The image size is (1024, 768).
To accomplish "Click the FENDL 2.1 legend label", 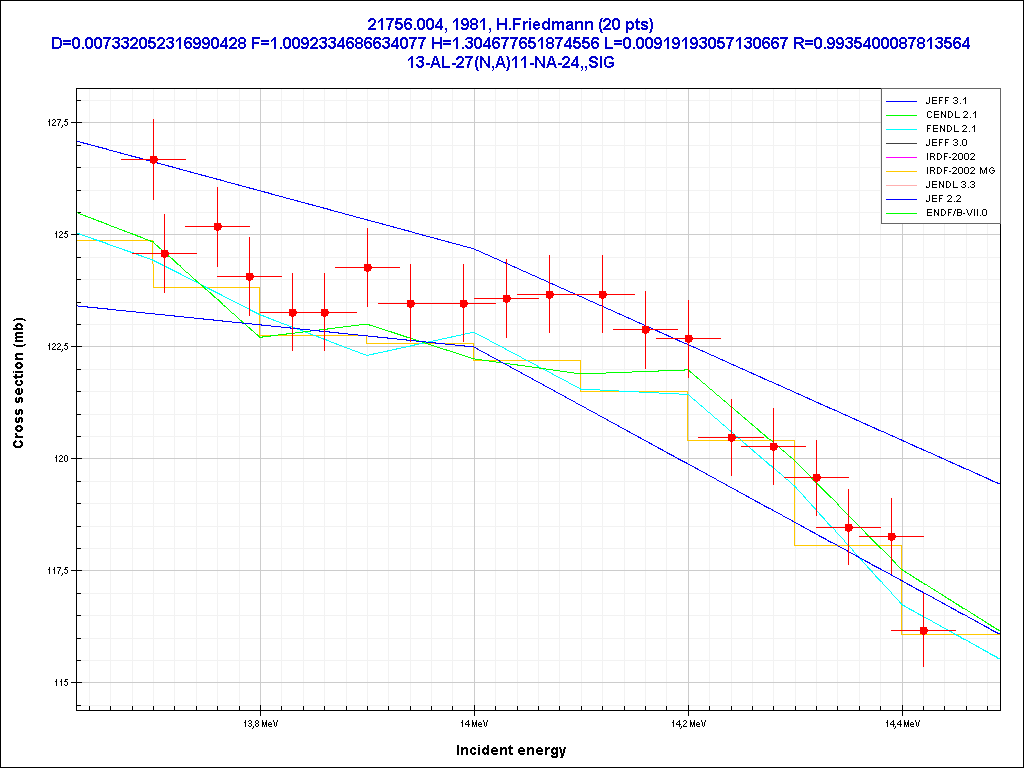I will 951,129.
